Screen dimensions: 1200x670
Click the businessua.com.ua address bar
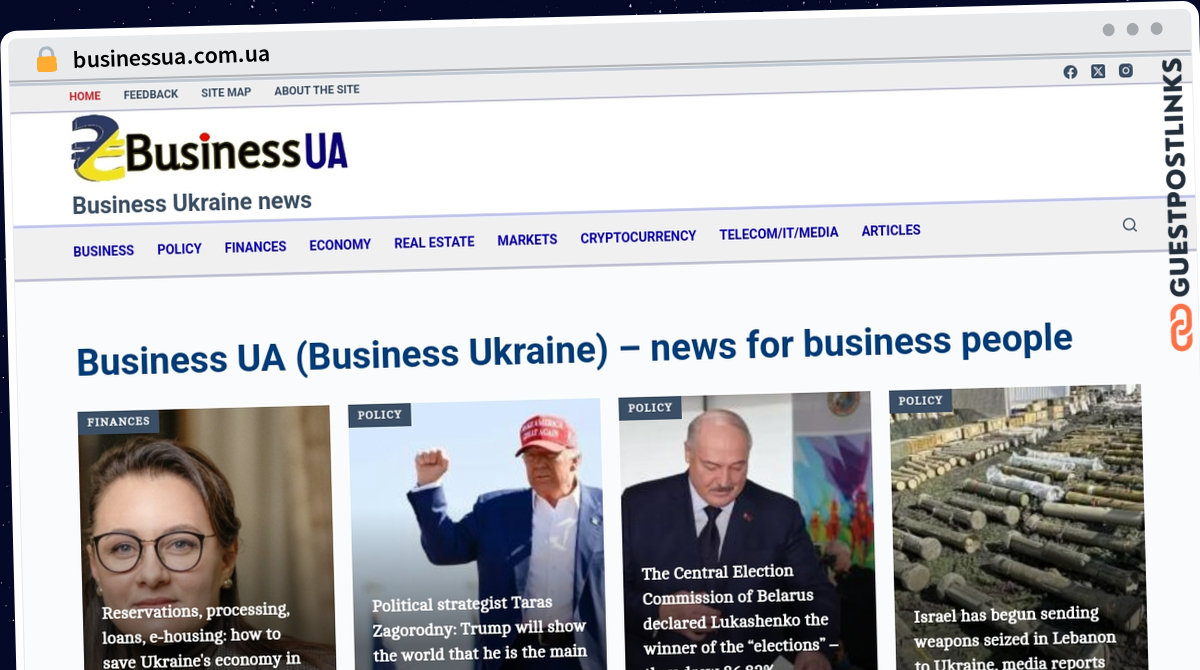coord(171,57)
